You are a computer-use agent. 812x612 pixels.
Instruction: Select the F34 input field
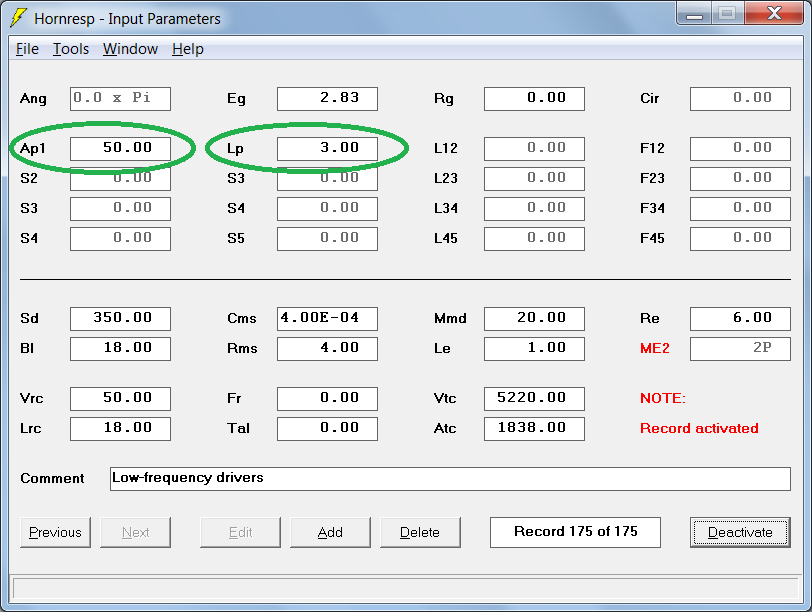740,209
